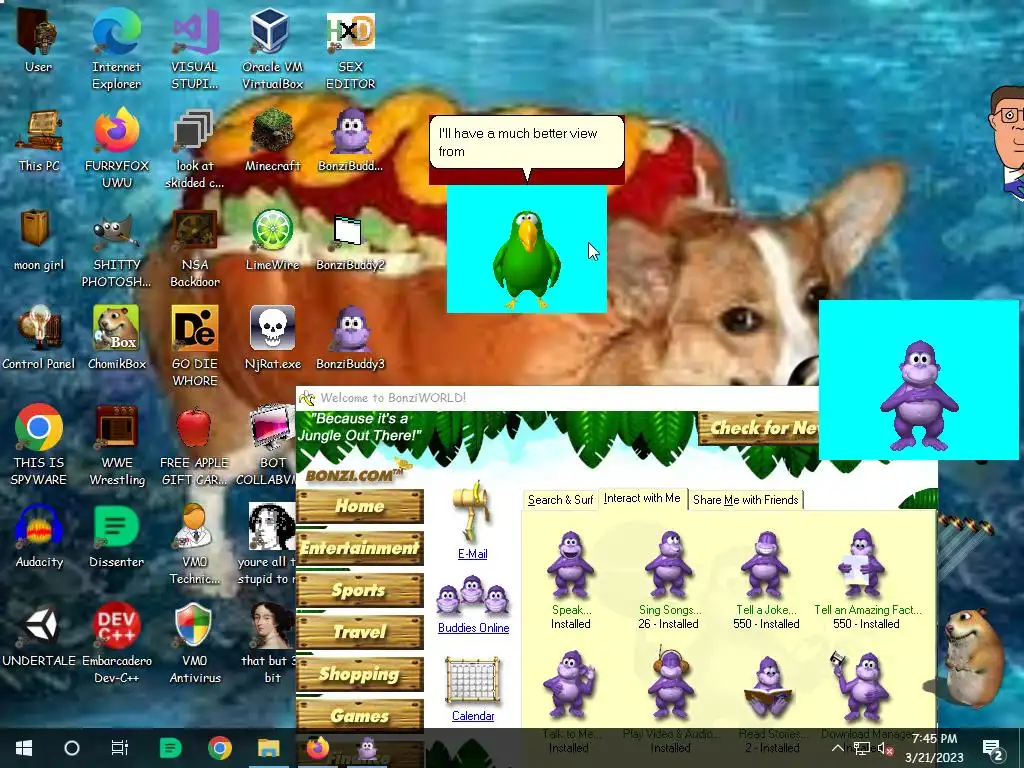Select the WWE Wrestling desktop icon
Screen dimensions: 1024x768
pos(117,445)
